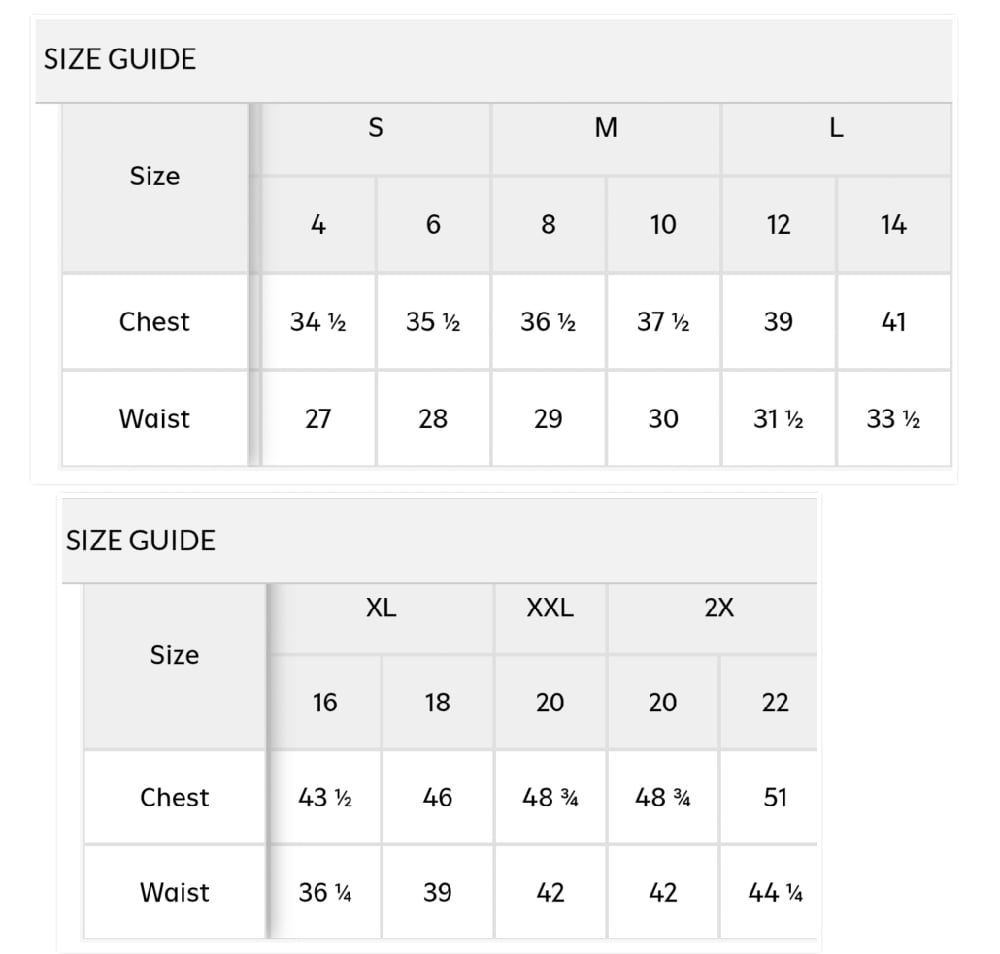
Task: Click the 51 chest measurement cell
Action: 775,797
